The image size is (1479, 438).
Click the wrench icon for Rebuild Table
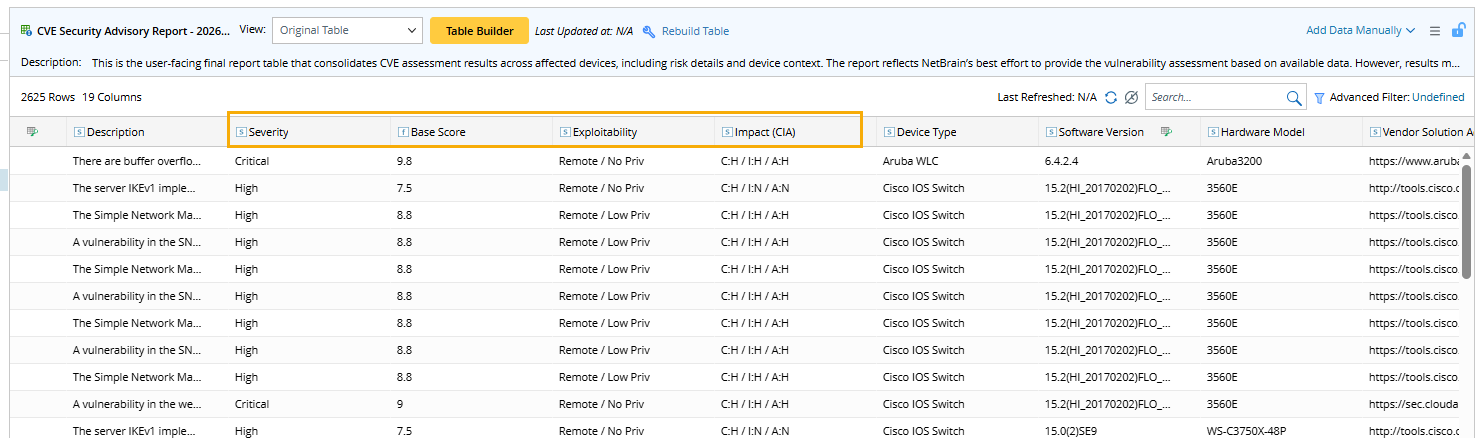(649, 31)
